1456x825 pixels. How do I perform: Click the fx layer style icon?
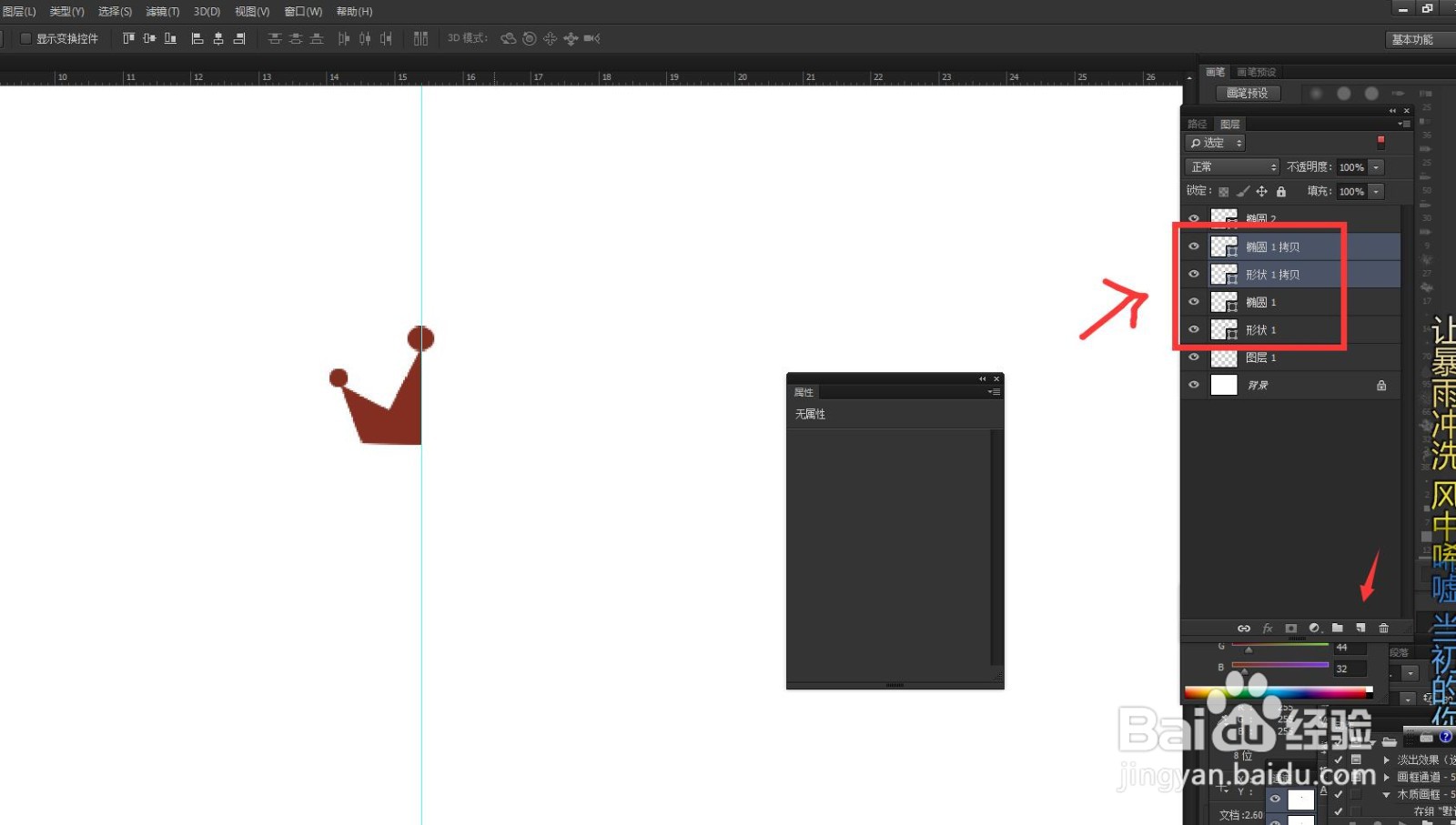click(1268, 629)
